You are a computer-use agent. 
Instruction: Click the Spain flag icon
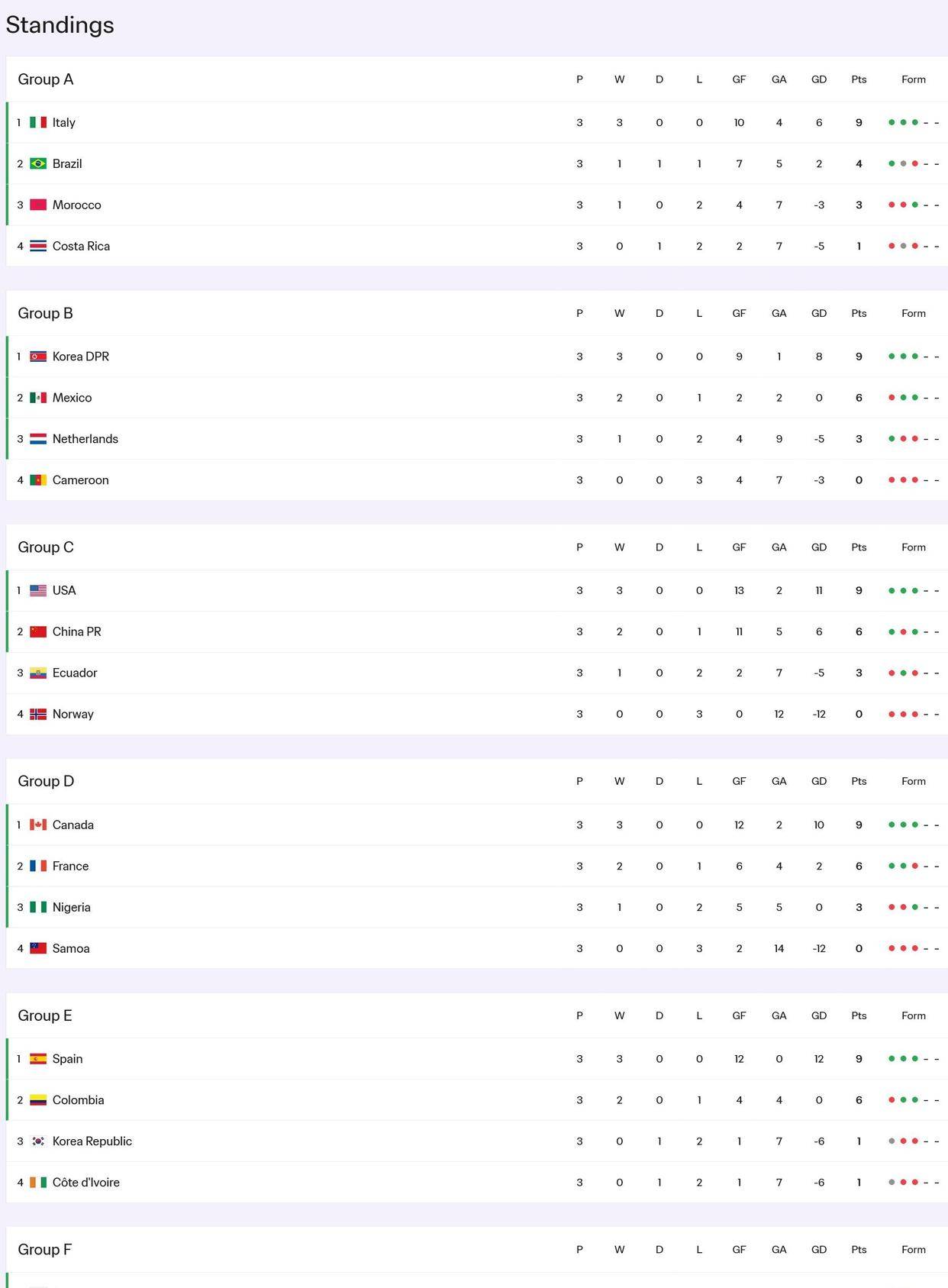pos(38,1059)
